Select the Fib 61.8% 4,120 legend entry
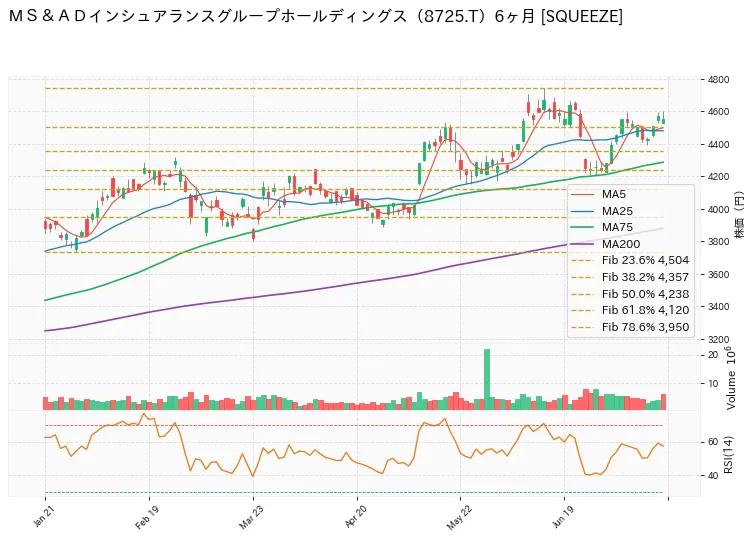The width and height of the screenshot is (753, 540). (631, 310)
